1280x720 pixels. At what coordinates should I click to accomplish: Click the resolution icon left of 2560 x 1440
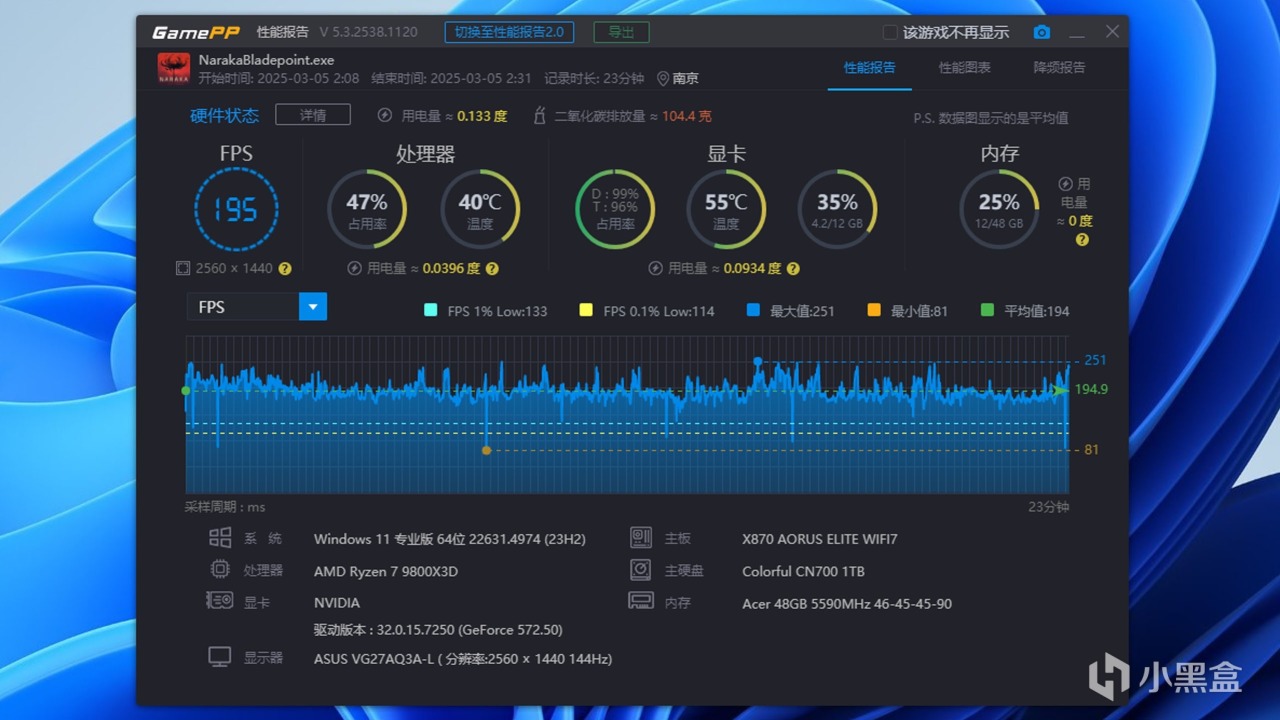tap(183, 268)
